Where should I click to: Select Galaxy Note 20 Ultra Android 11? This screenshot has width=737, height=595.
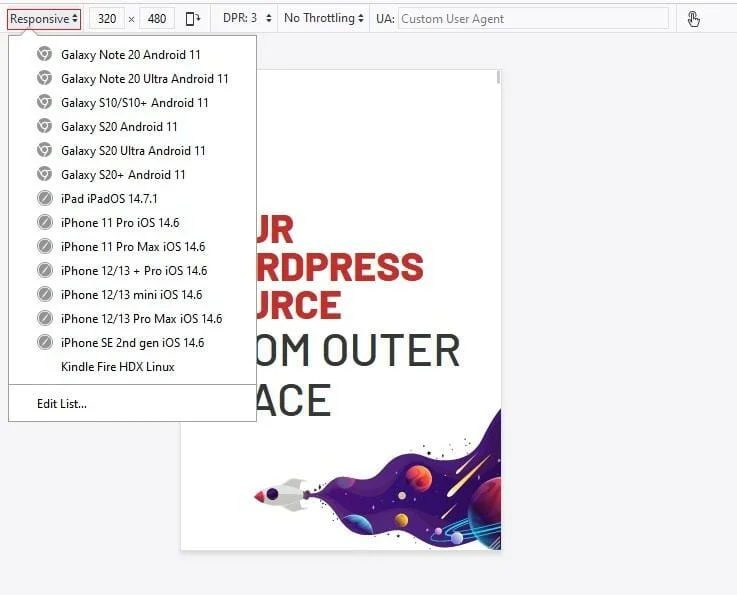[x=133, y=78]
